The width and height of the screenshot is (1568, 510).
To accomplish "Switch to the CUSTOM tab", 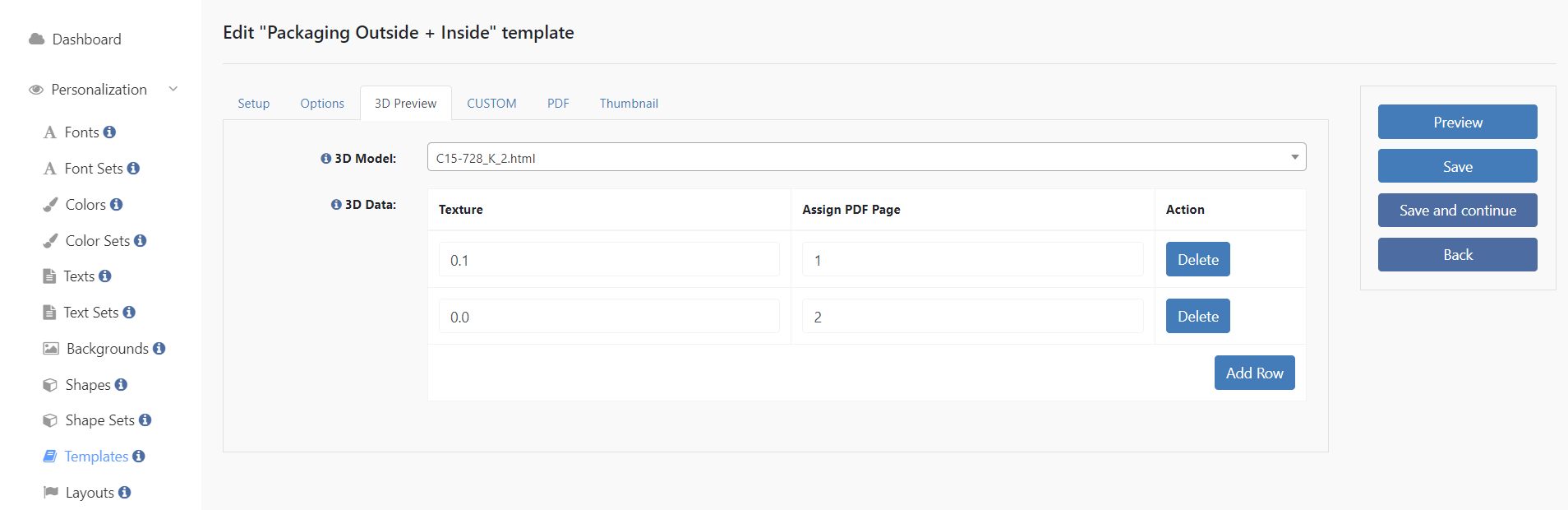I will click(491, 103).
